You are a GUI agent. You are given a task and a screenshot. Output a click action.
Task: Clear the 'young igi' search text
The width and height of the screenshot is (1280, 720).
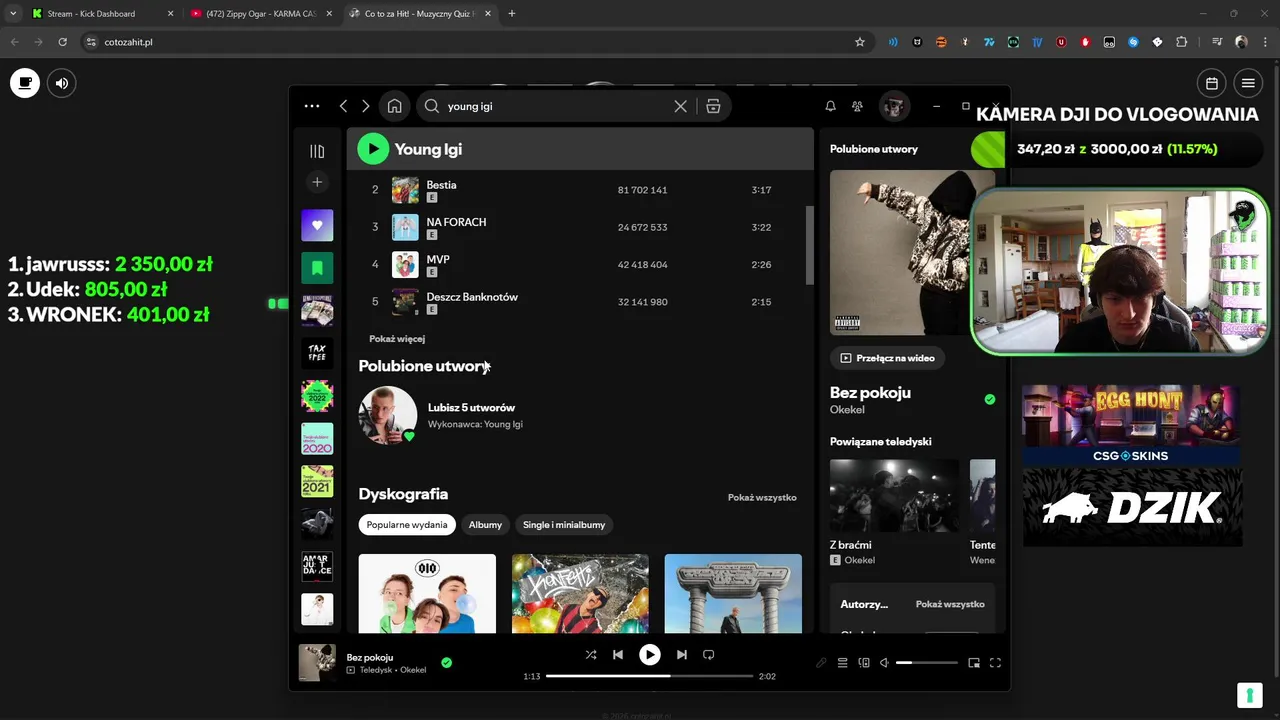click(681, 106)
